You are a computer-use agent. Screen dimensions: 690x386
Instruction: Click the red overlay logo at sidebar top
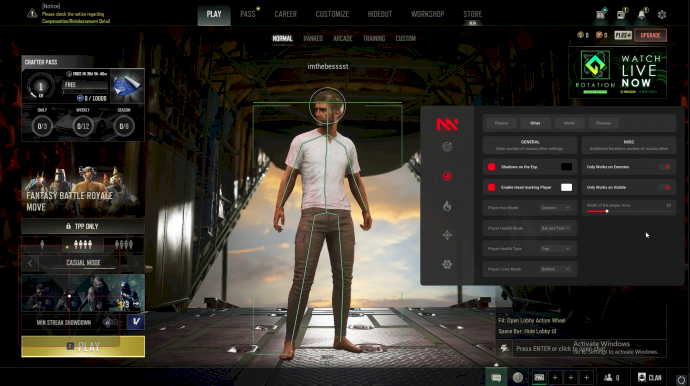(447, 124)
